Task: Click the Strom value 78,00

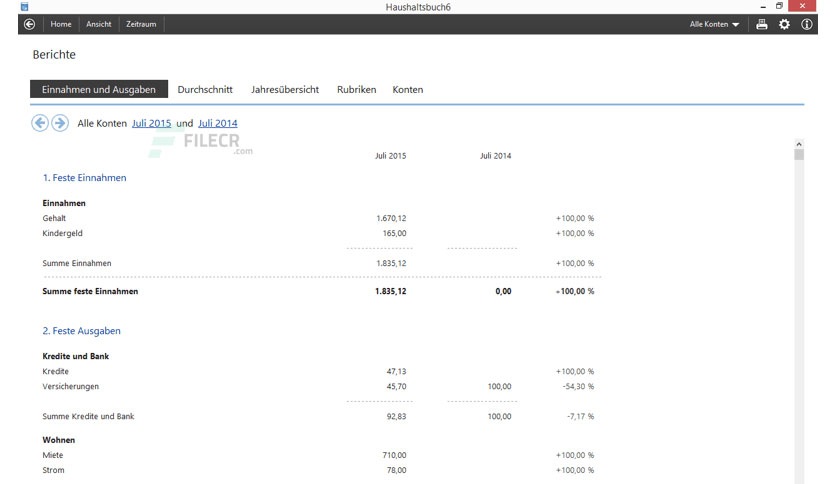Action: 396,470
